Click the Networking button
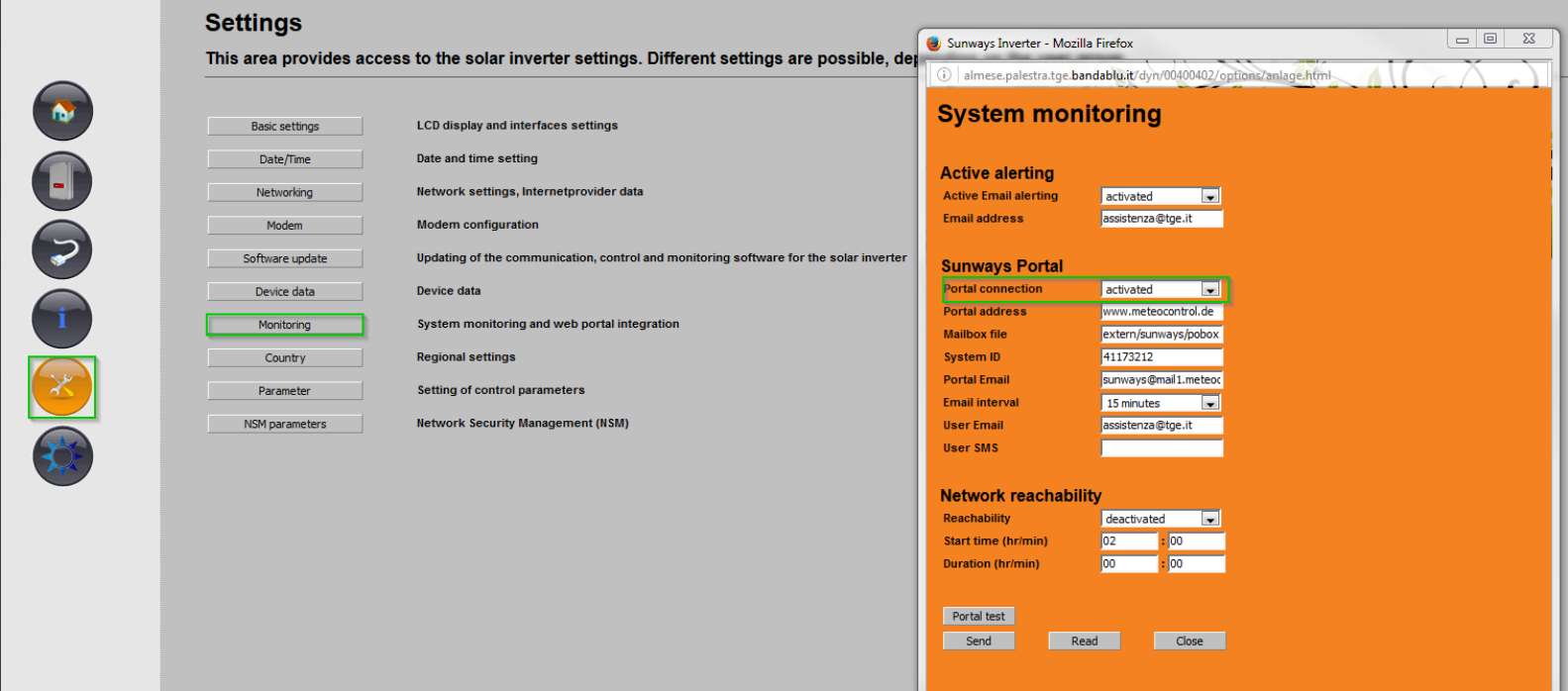1568x691 pixels. click(285, 192)
